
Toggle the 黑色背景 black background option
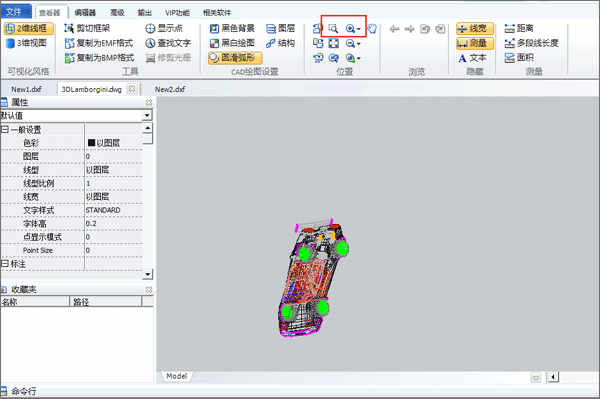click(x=232, y=28)
